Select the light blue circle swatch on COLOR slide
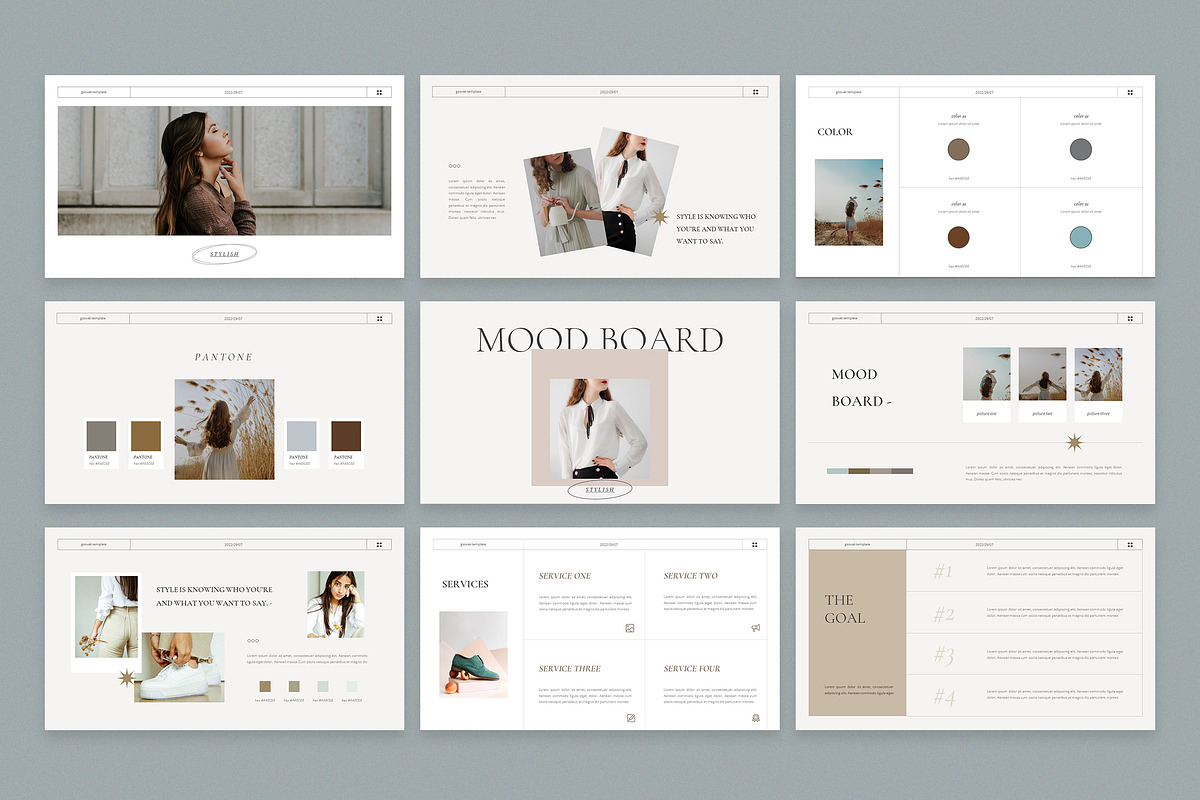This screenshot has height=800, width=1200. pyautogui.click(x=1080, y=237)
